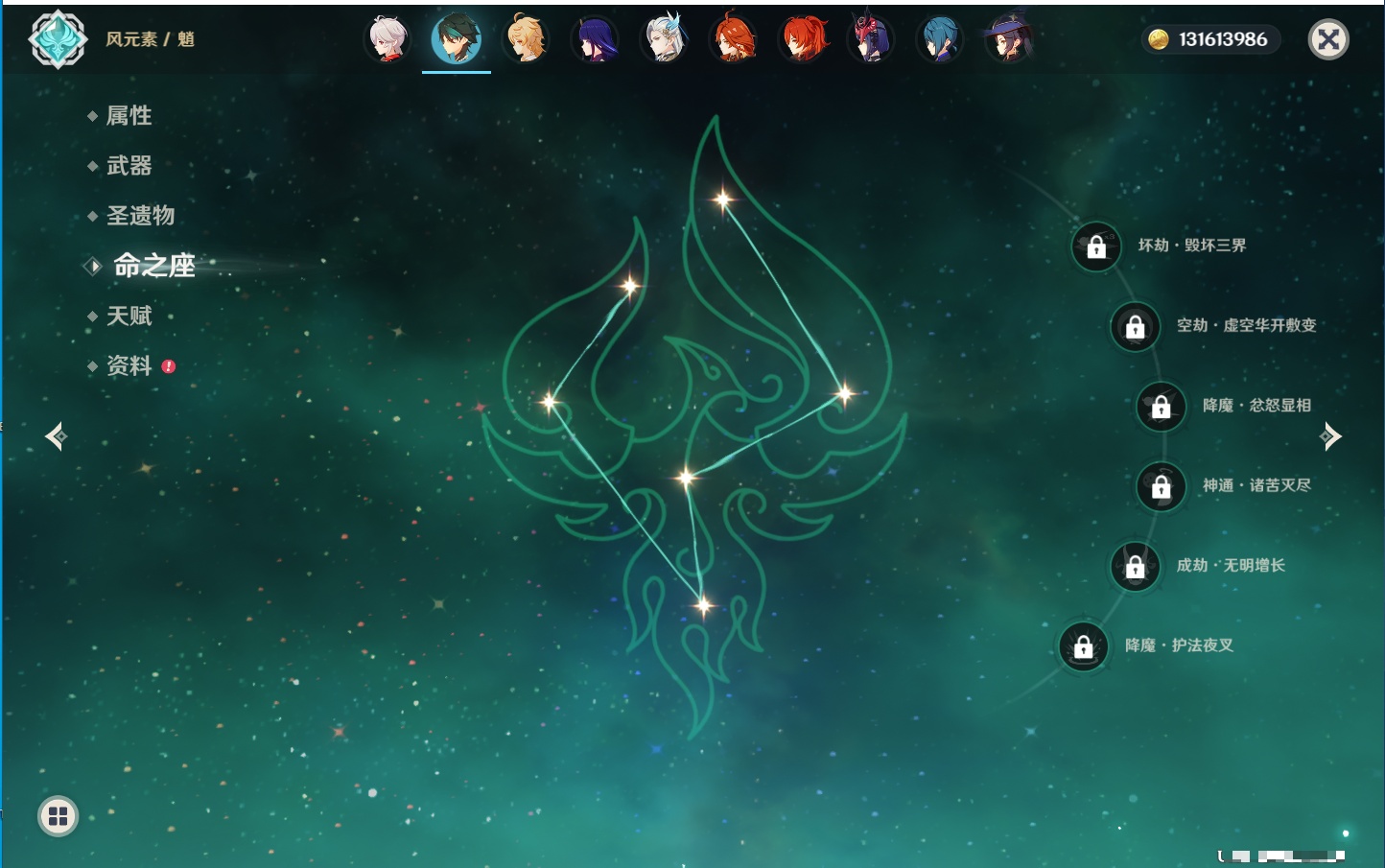Switch to Kujou Sara's red-masked avatar
Image resolution: width=1385 pixels, height=868 pixels.
coord(871,39)
